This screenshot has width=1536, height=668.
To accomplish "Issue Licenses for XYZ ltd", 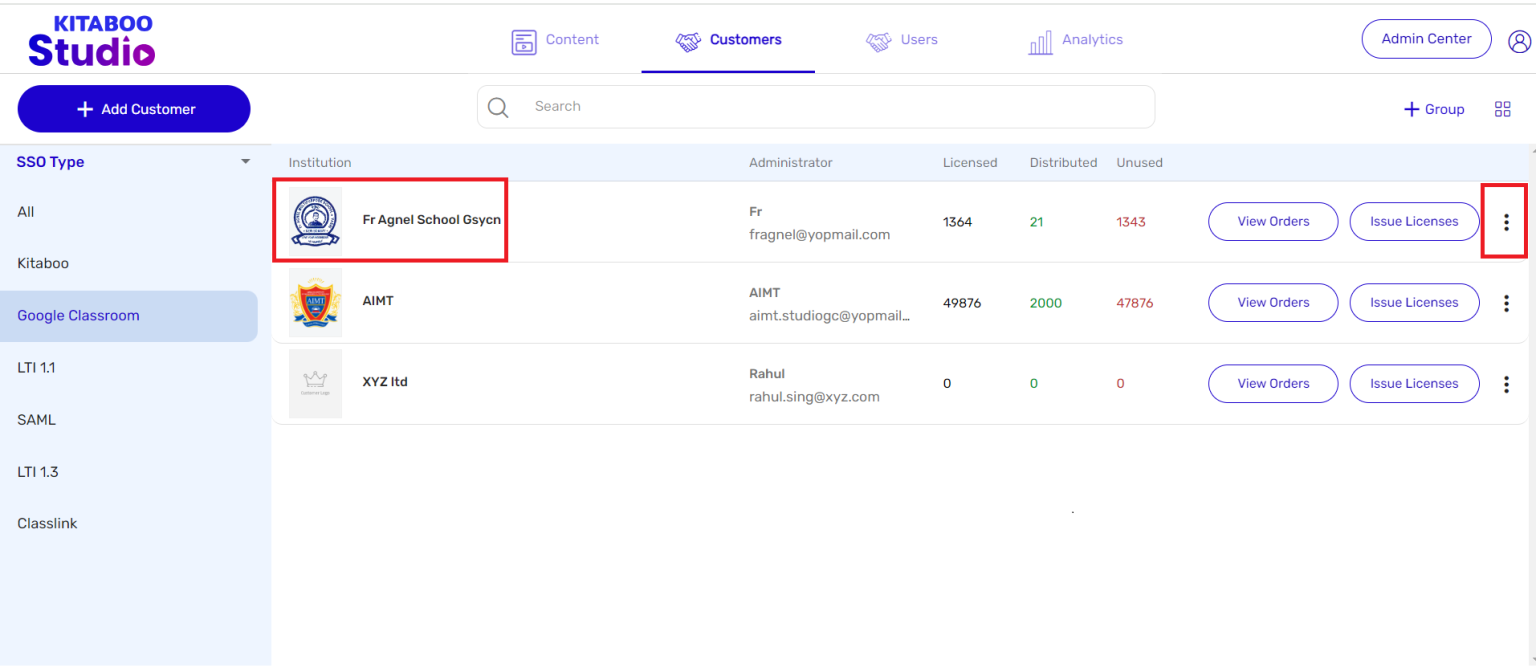I will pos(1414,384).
